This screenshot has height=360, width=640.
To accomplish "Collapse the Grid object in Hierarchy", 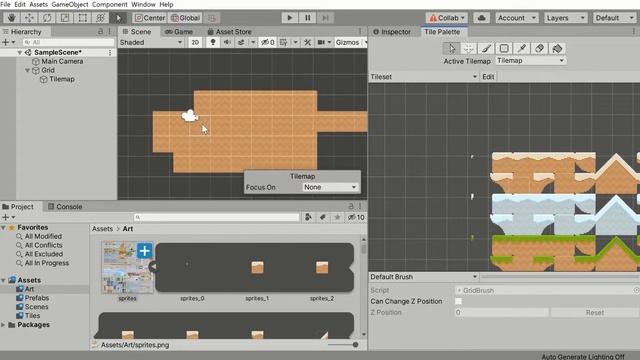I will click(x=27, y=70).
